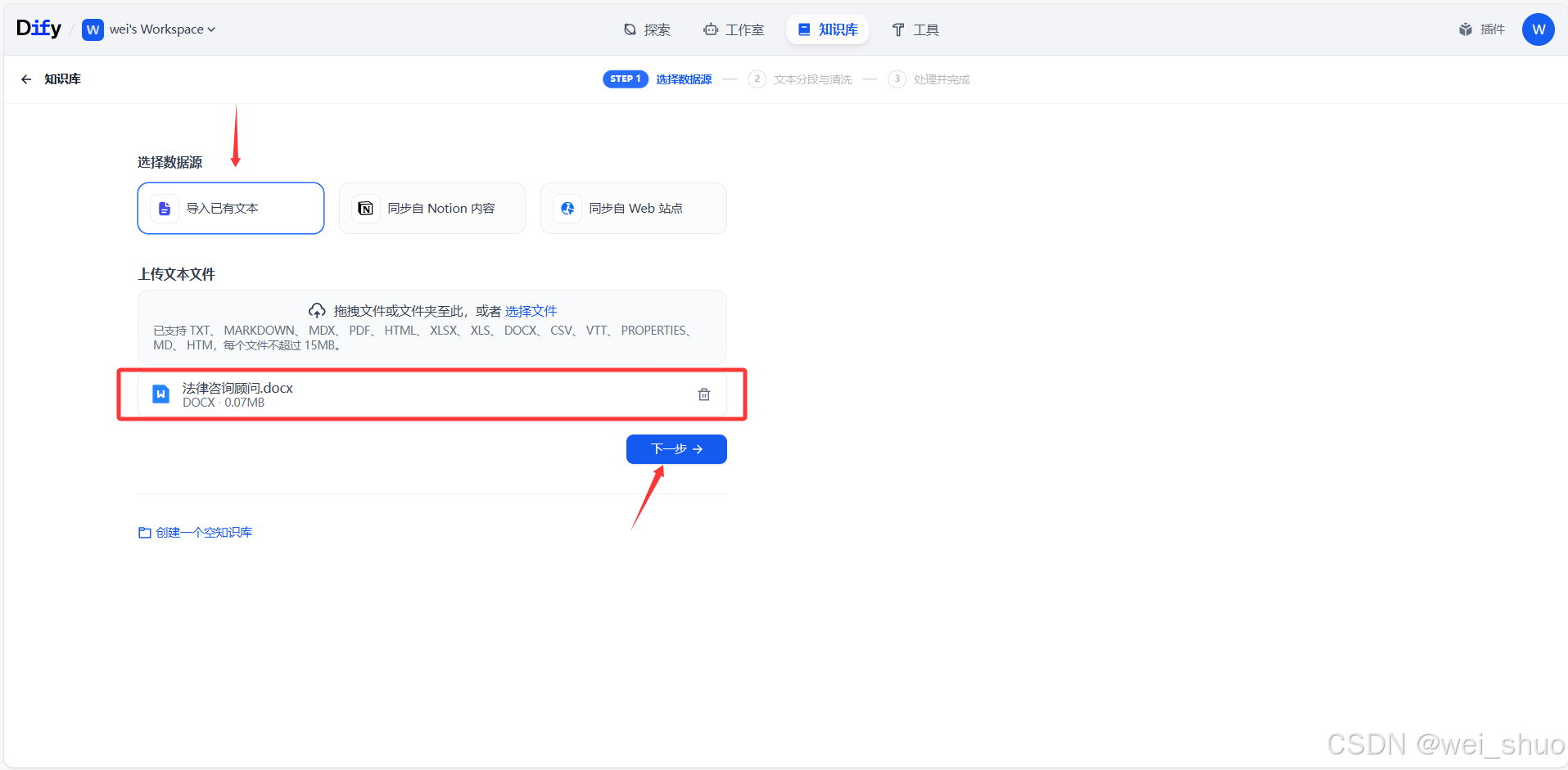The height and width of the screenshot is (770, 1568).
Task: Click the user avatar W at top right
Action: point(1539,29)
